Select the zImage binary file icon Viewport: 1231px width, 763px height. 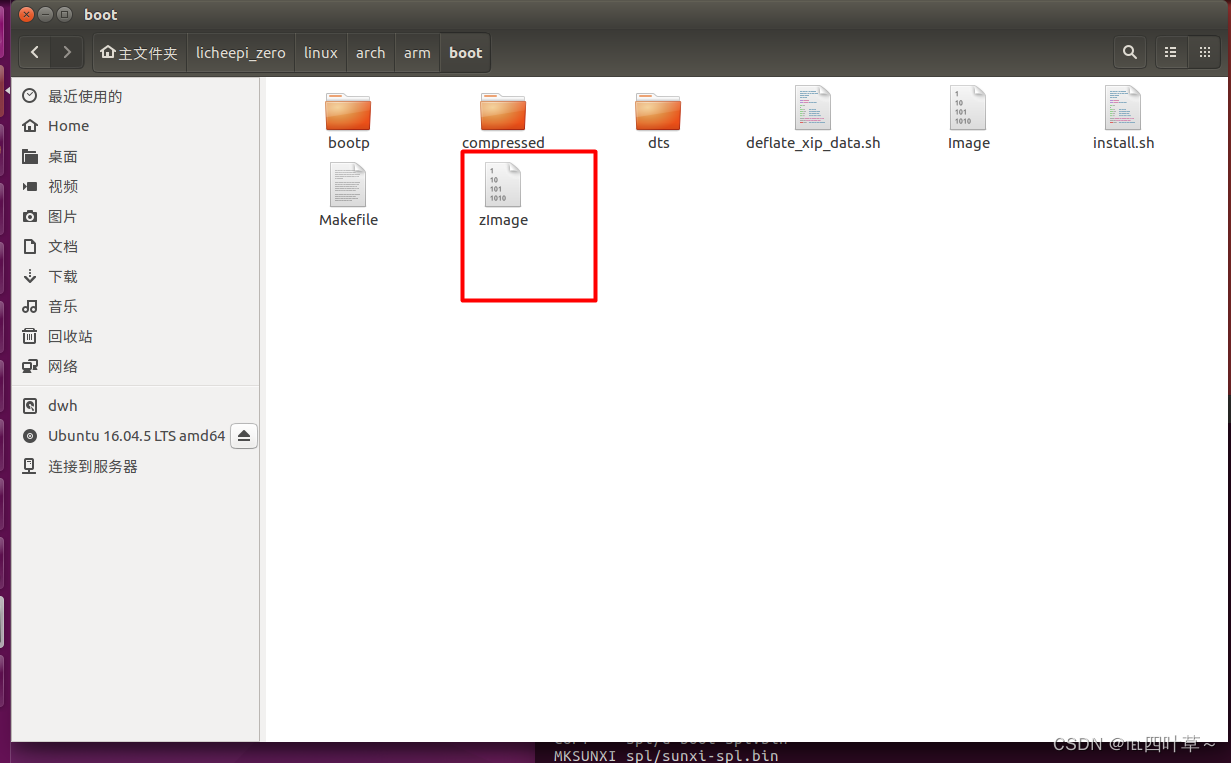(503, 185)
